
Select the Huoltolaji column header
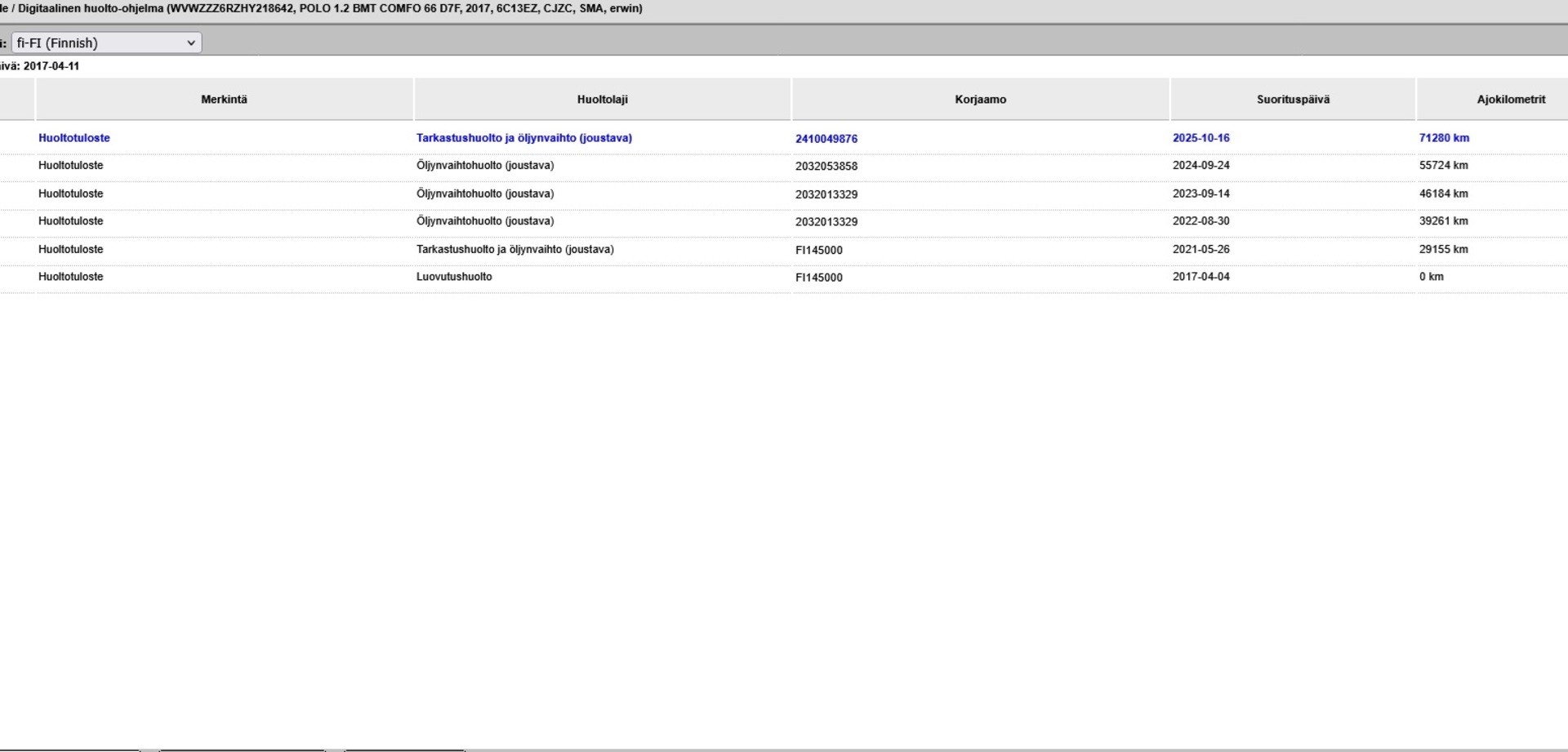coord(602,100)
